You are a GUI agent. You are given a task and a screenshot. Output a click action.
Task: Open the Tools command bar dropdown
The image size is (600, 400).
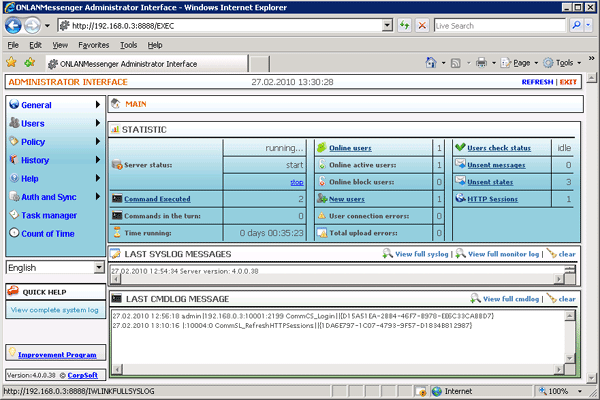click(579, 63)
